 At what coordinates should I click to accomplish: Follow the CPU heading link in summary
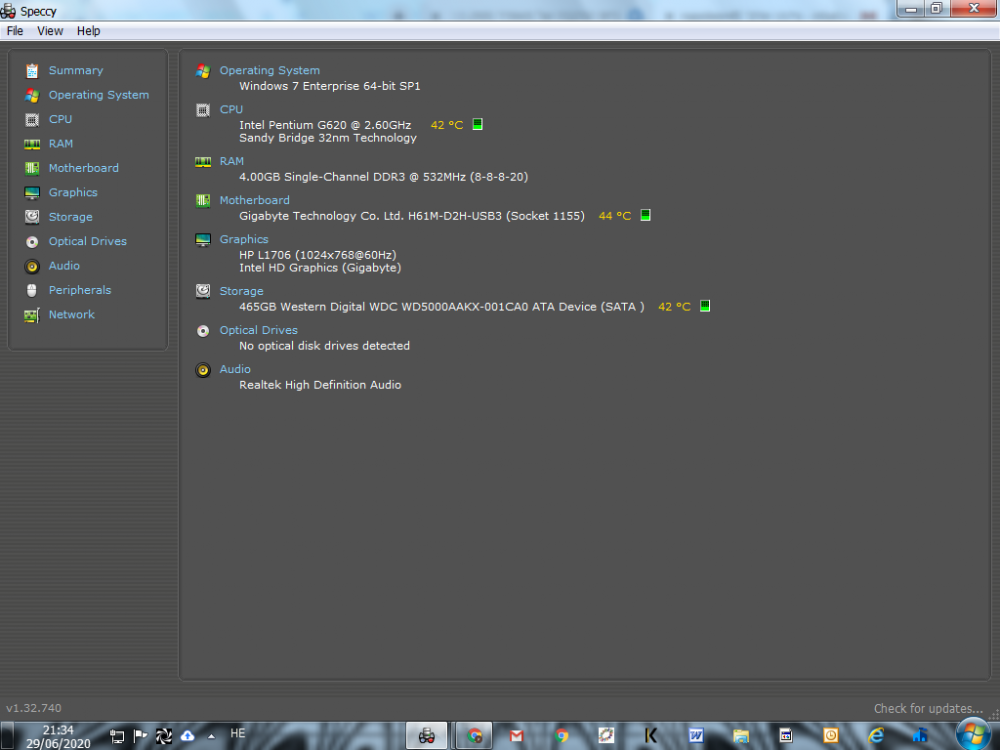pyautogui.click(x=231, y=109)
